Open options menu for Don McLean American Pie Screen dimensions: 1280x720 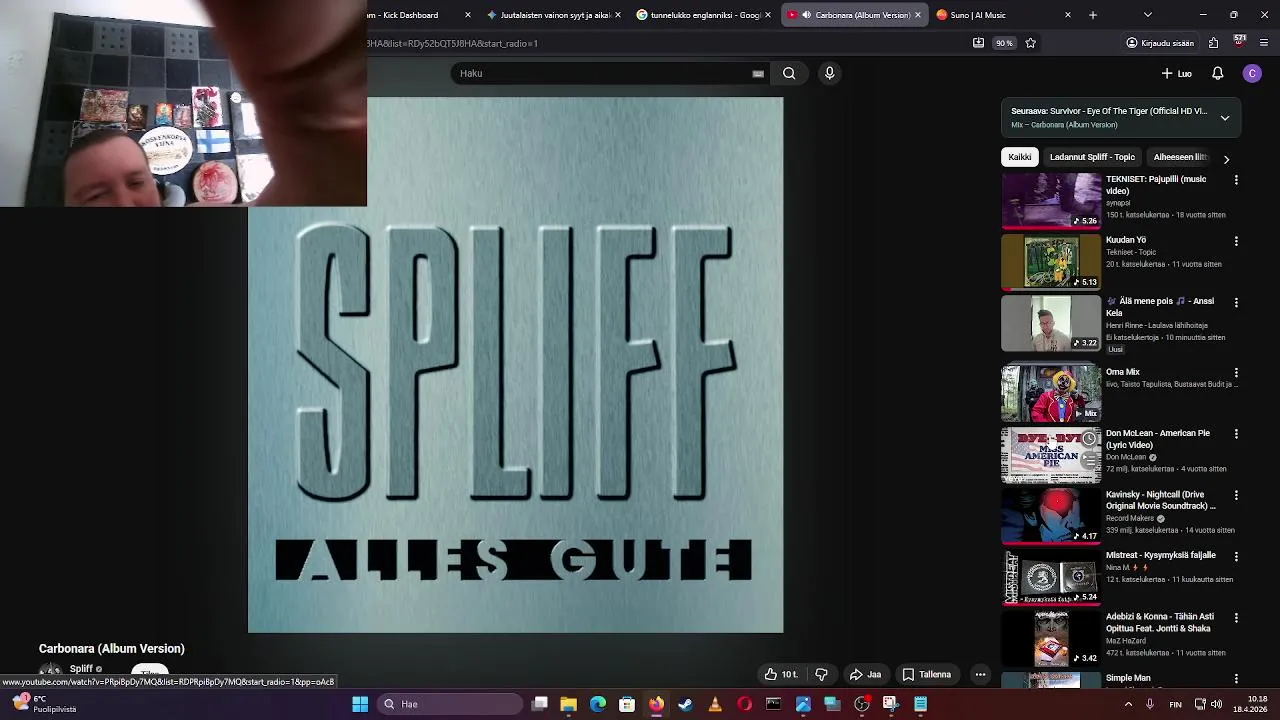[x=1236, y=434]
